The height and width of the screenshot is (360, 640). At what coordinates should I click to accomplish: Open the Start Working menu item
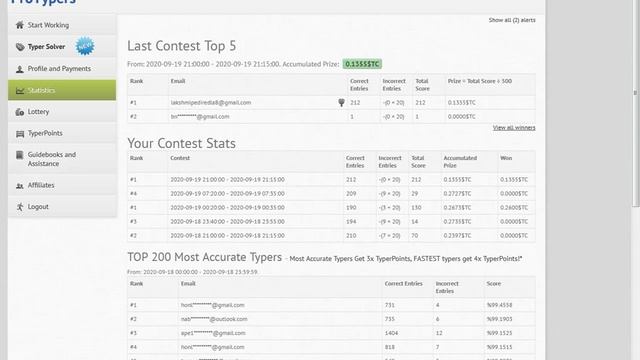click(62, 25)
